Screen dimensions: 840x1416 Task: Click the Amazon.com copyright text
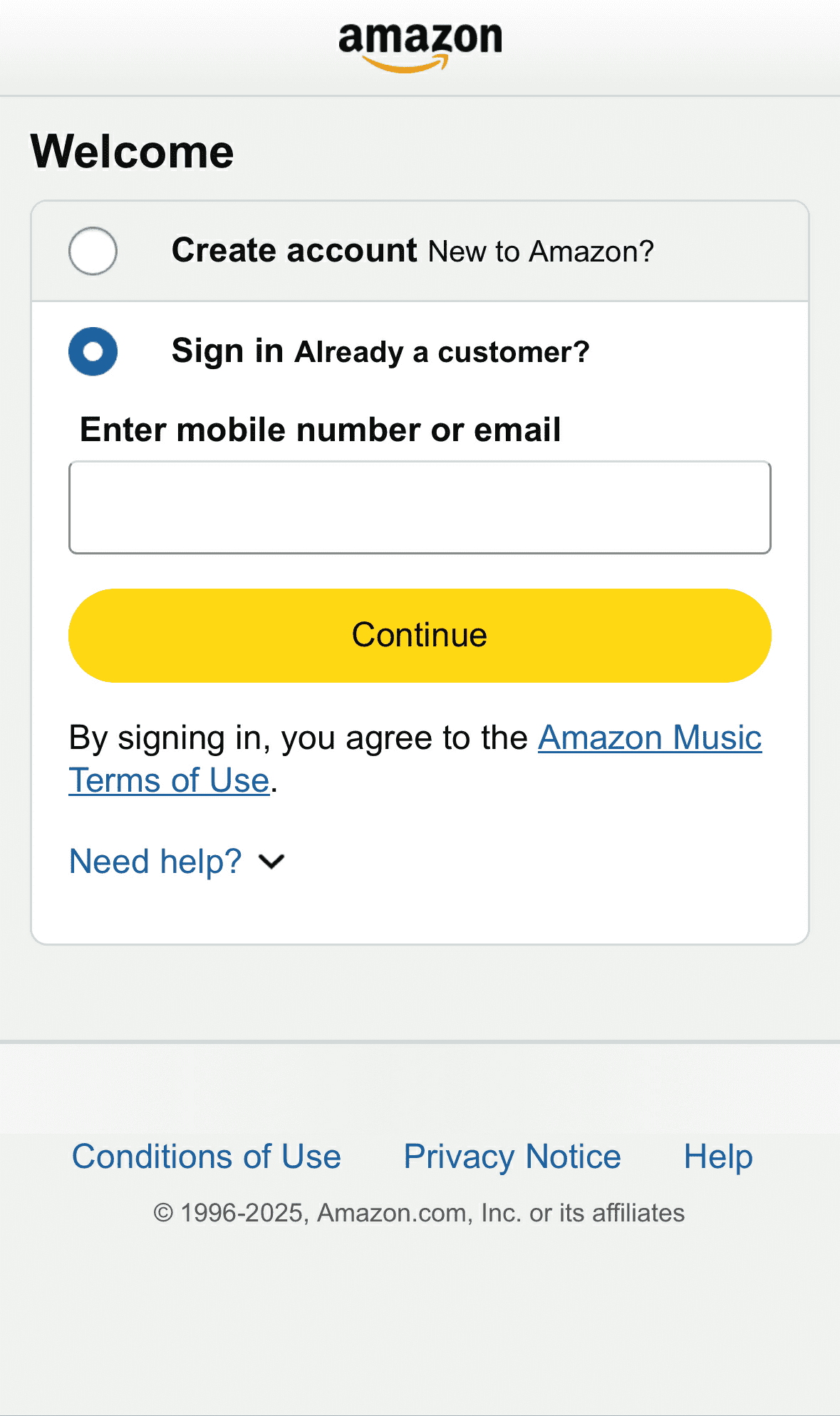point(419,1213)
